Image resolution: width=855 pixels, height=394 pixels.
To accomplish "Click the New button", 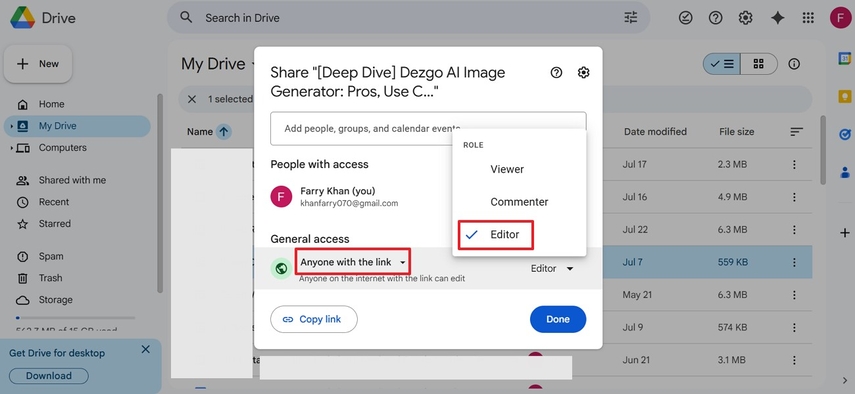I will coord(38,64).
